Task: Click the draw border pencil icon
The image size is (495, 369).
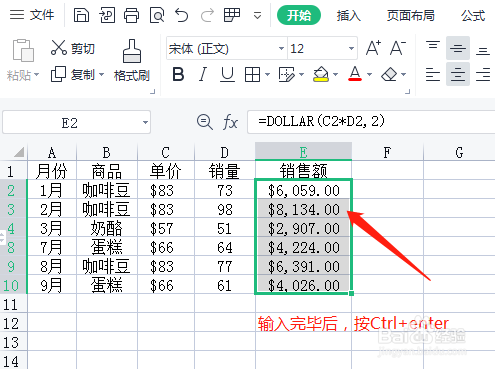Action: 287,74
